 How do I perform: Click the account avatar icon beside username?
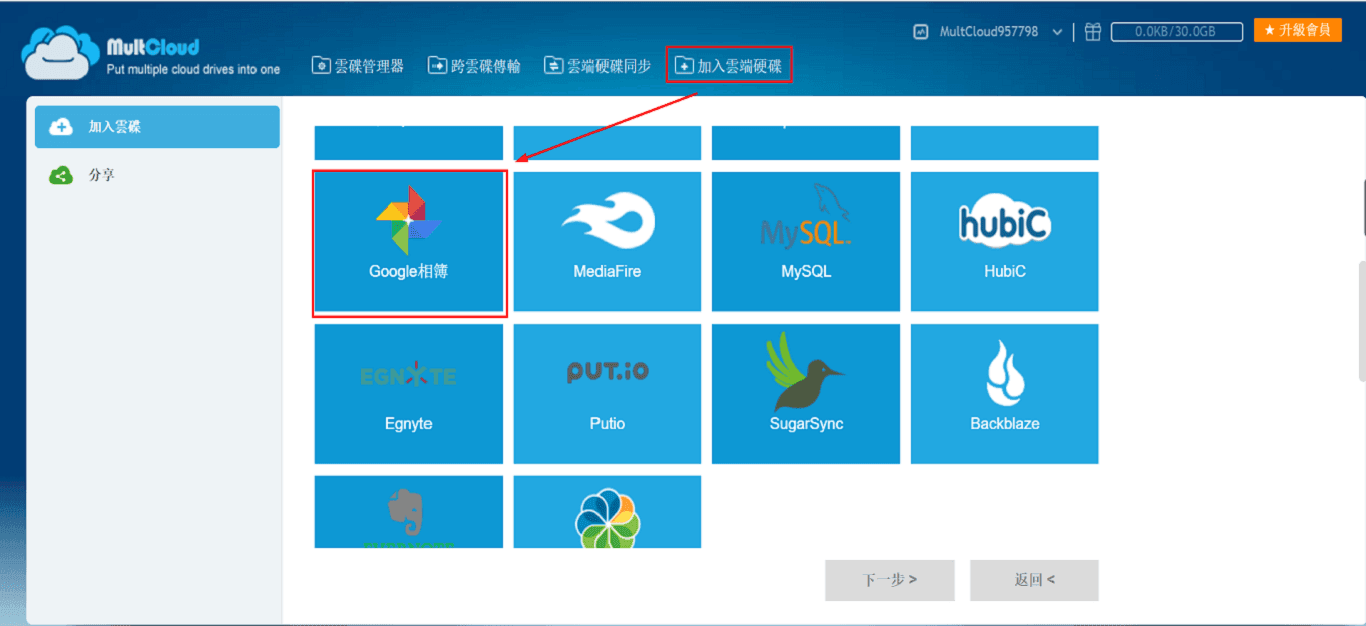921,32
